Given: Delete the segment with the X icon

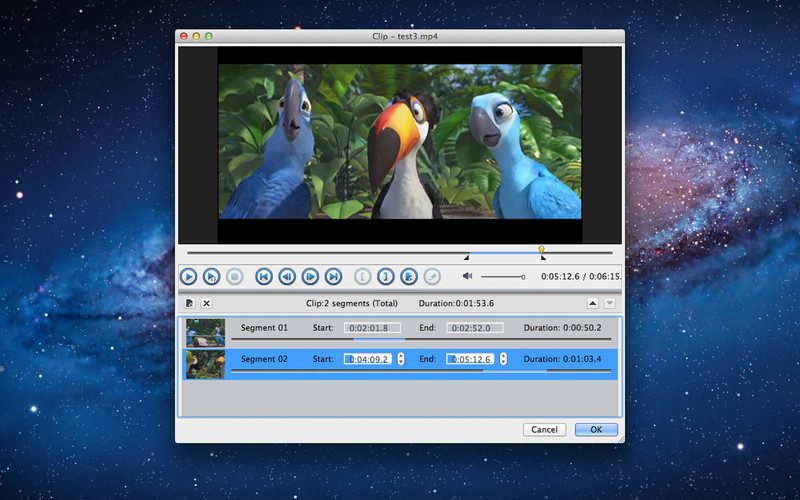Looking at the screenshot, I should [207, 303].
